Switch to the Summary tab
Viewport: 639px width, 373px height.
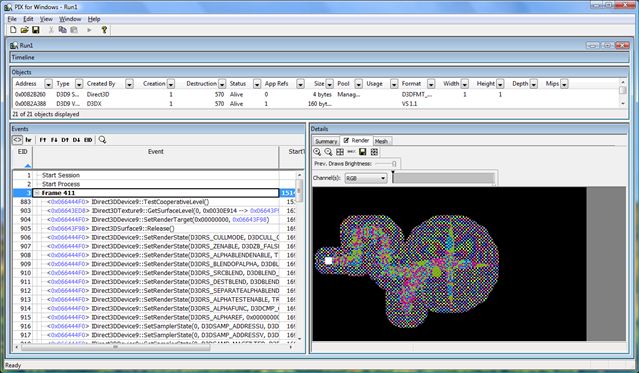(x=326, y=141)
